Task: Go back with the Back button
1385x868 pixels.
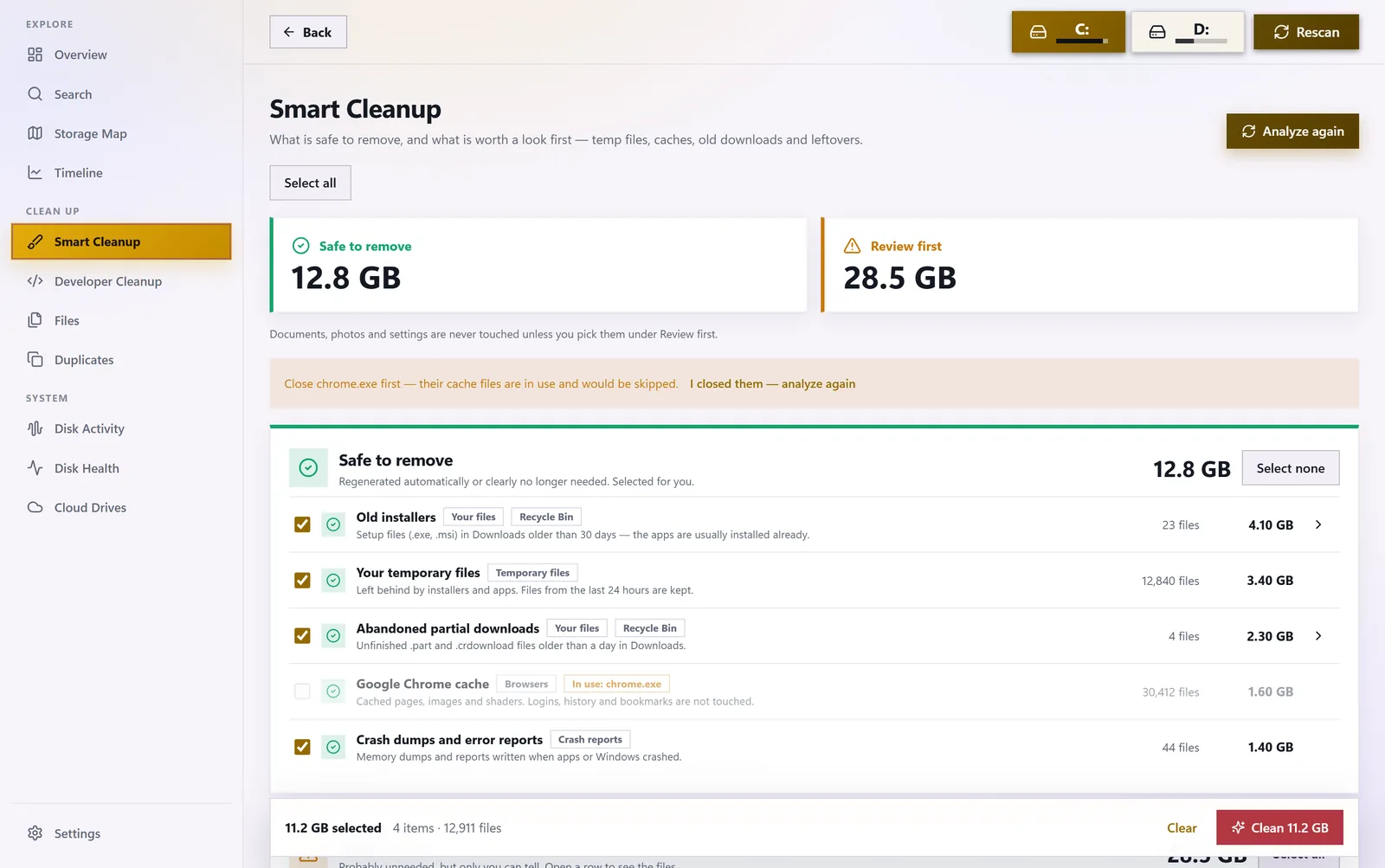Action: point(308,32)
